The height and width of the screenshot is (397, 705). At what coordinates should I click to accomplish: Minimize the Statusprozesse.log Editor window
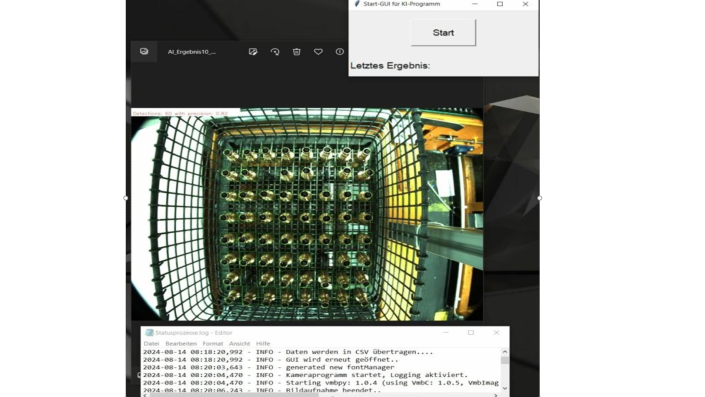(446, 333)
